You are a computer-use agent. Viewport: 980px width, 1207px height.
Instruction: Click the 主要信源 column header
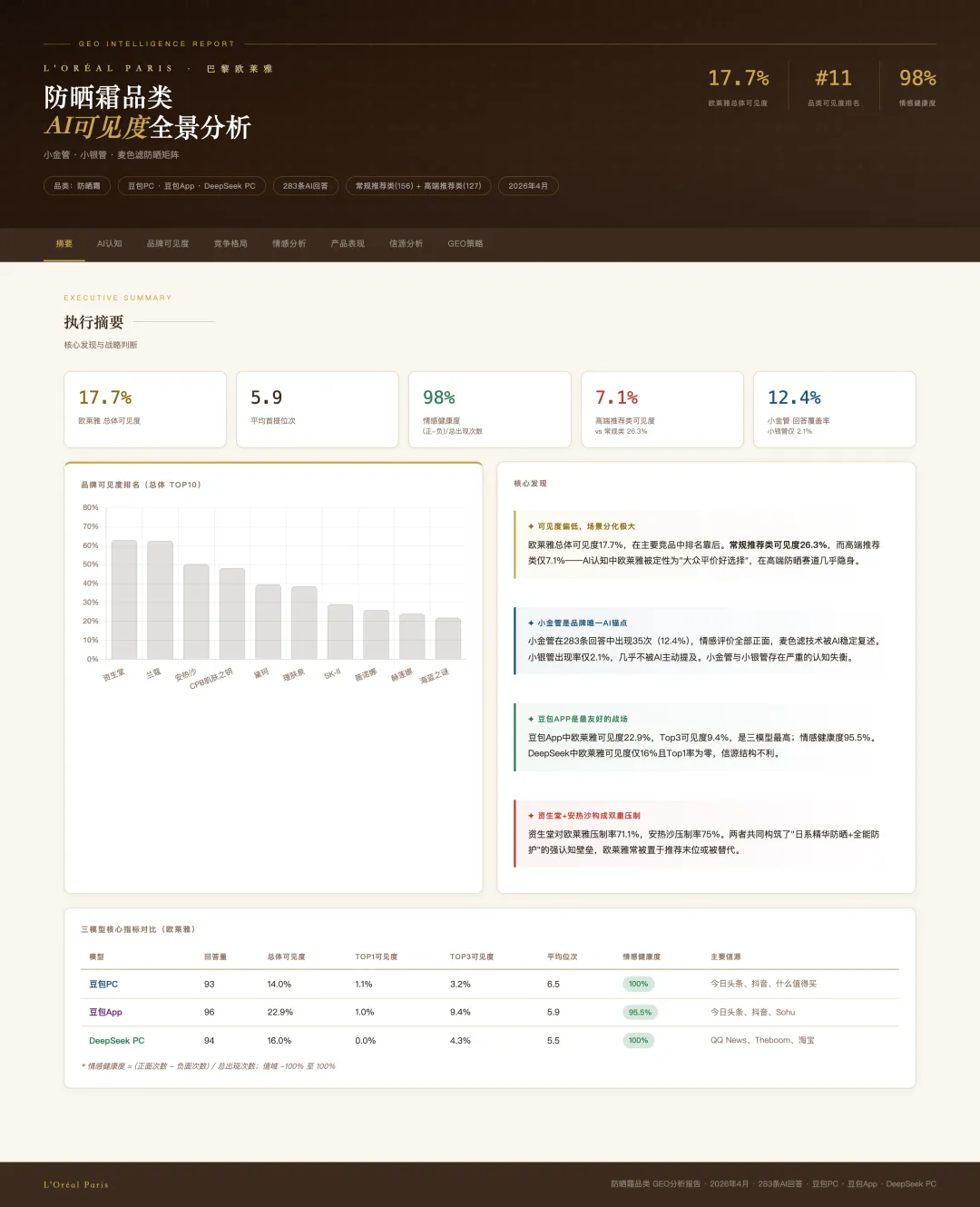coord(726,957)
